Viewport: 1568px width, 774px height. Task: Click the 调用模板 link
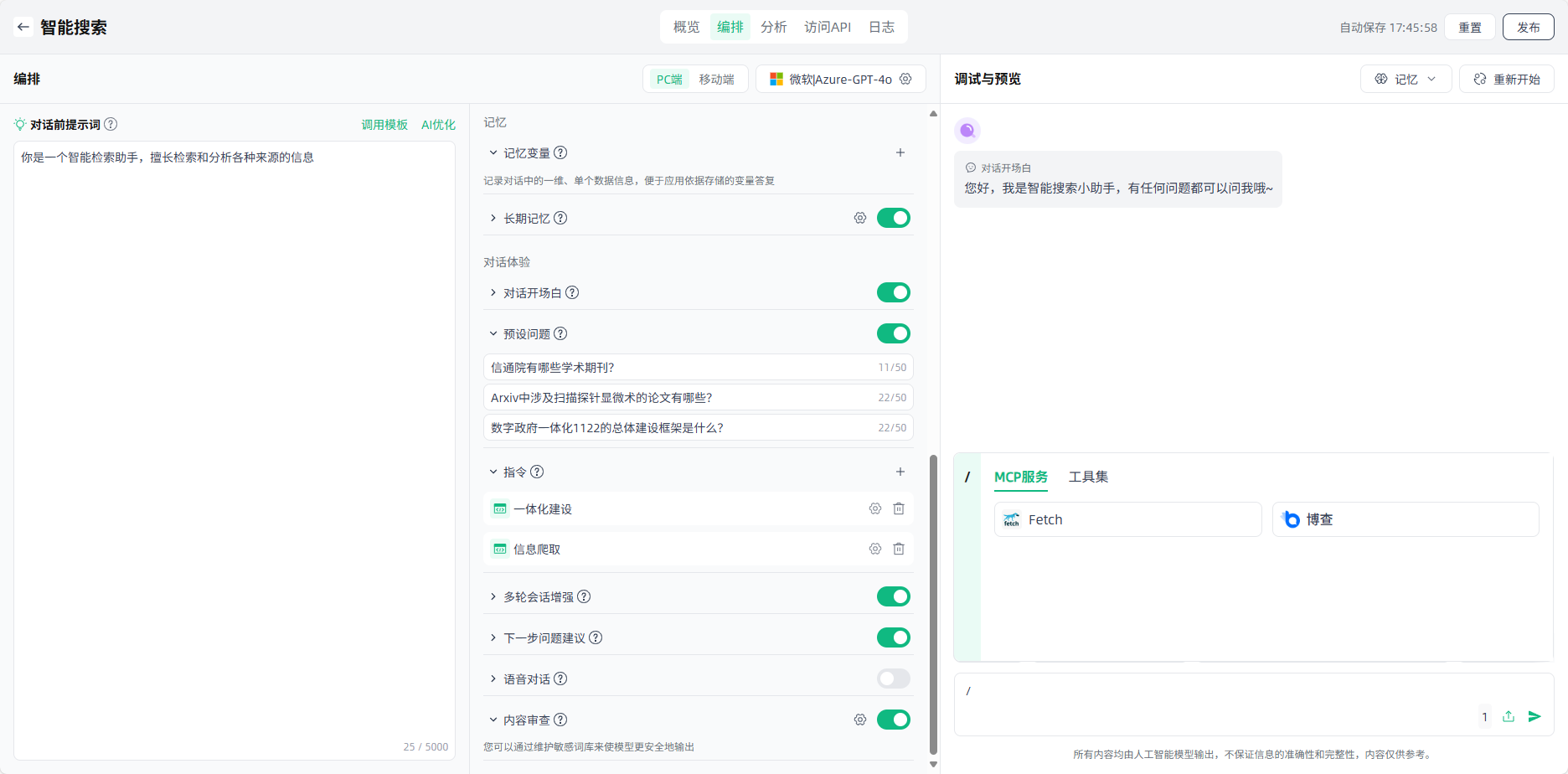pyautogui.click(x=384, y=124)
